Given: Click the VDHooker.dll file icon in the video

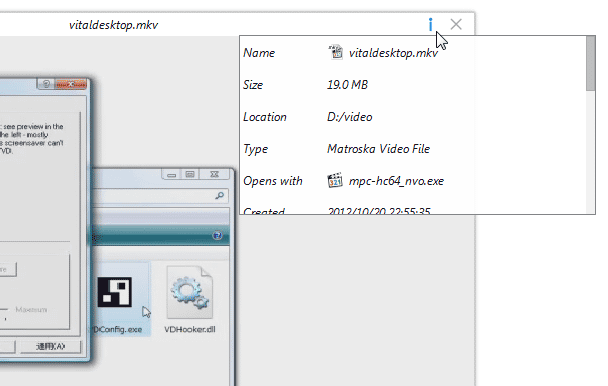Looking at the screenshot, I should [x=190, y=292].
